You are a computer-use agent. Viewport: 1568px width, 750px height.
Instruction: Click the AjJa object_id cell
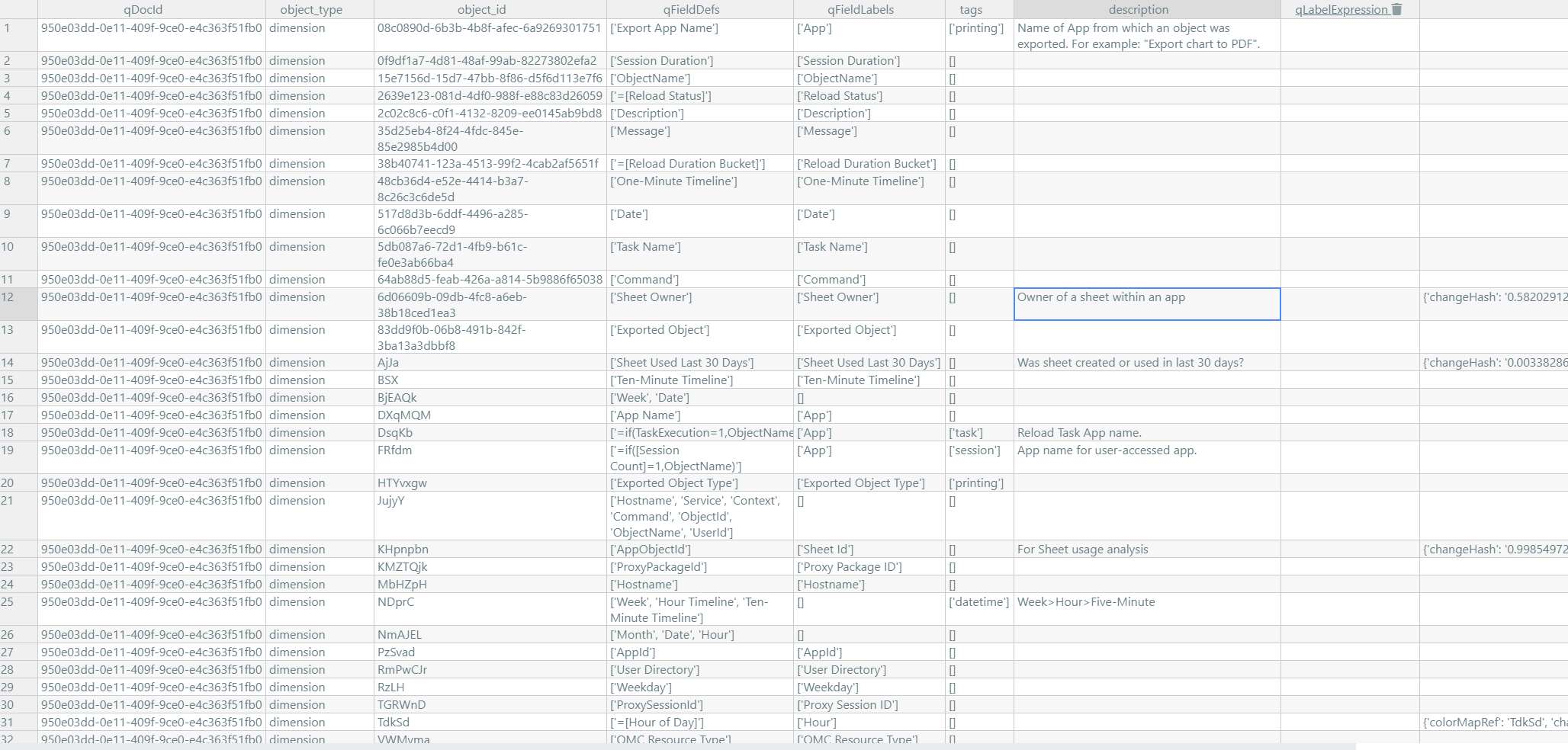coord(490,362)
